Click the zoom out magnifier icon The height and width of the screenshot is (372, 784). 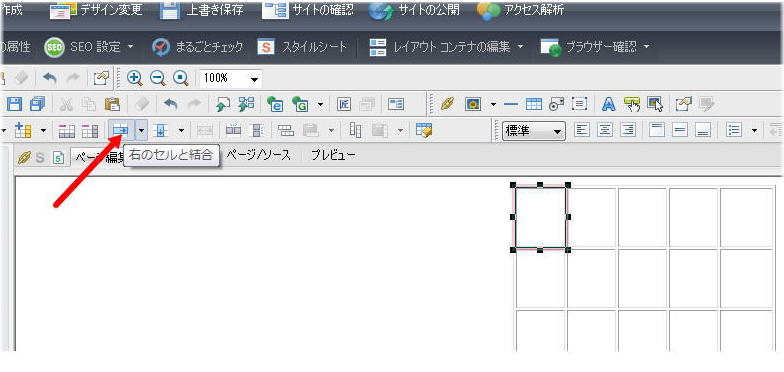(x=158, y=78)
